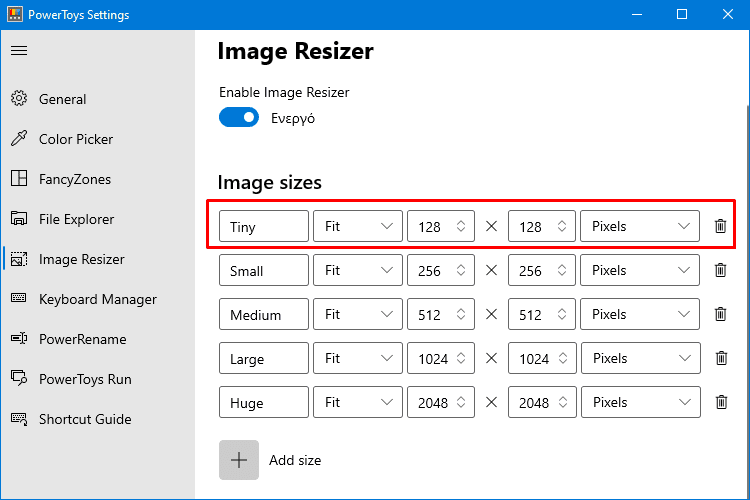Click the Color Picker eyedropper icon
The height and width of the screenshot is (500, 750).
click(19, 138)
